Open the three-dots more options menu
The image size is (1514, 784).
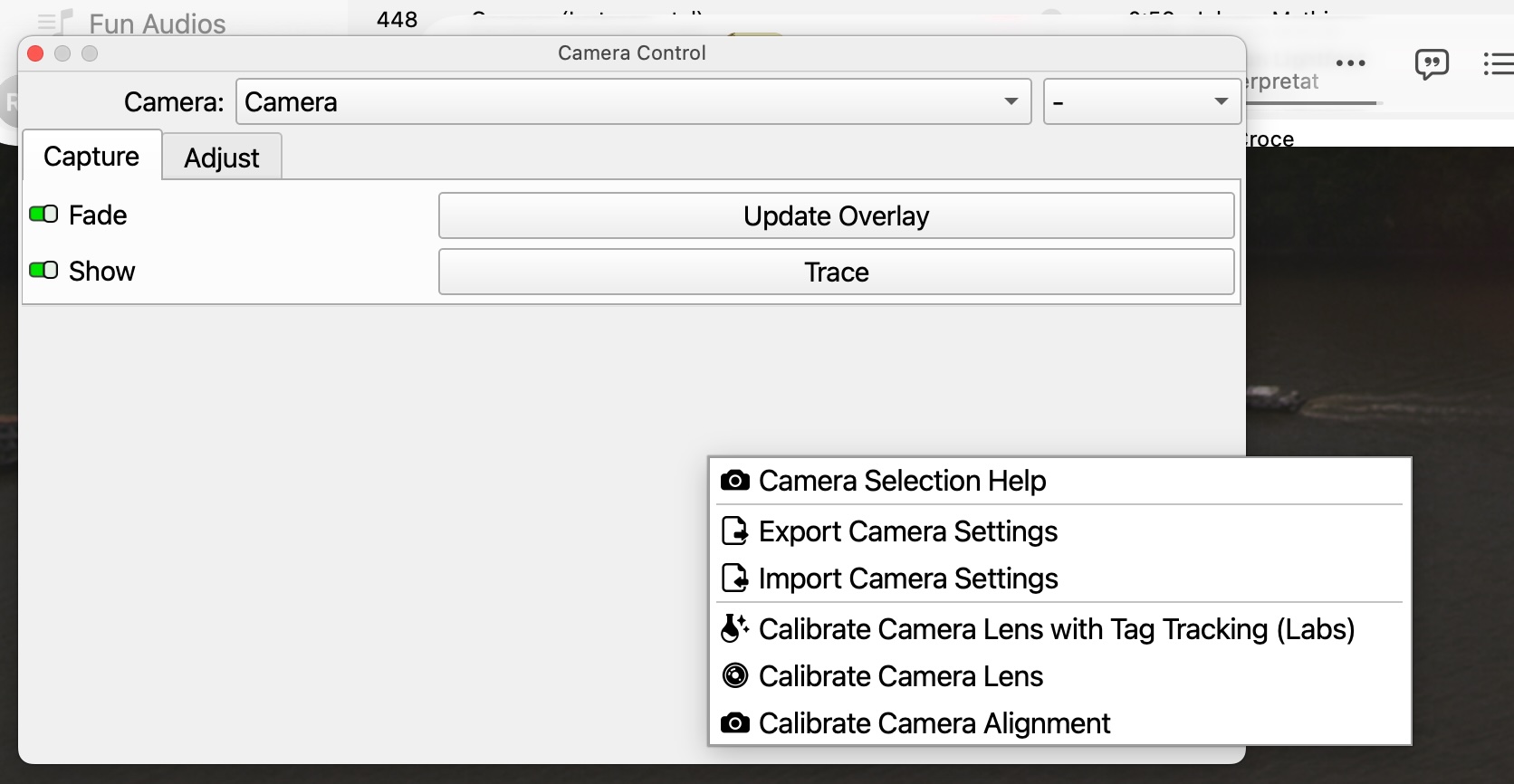1350,63
